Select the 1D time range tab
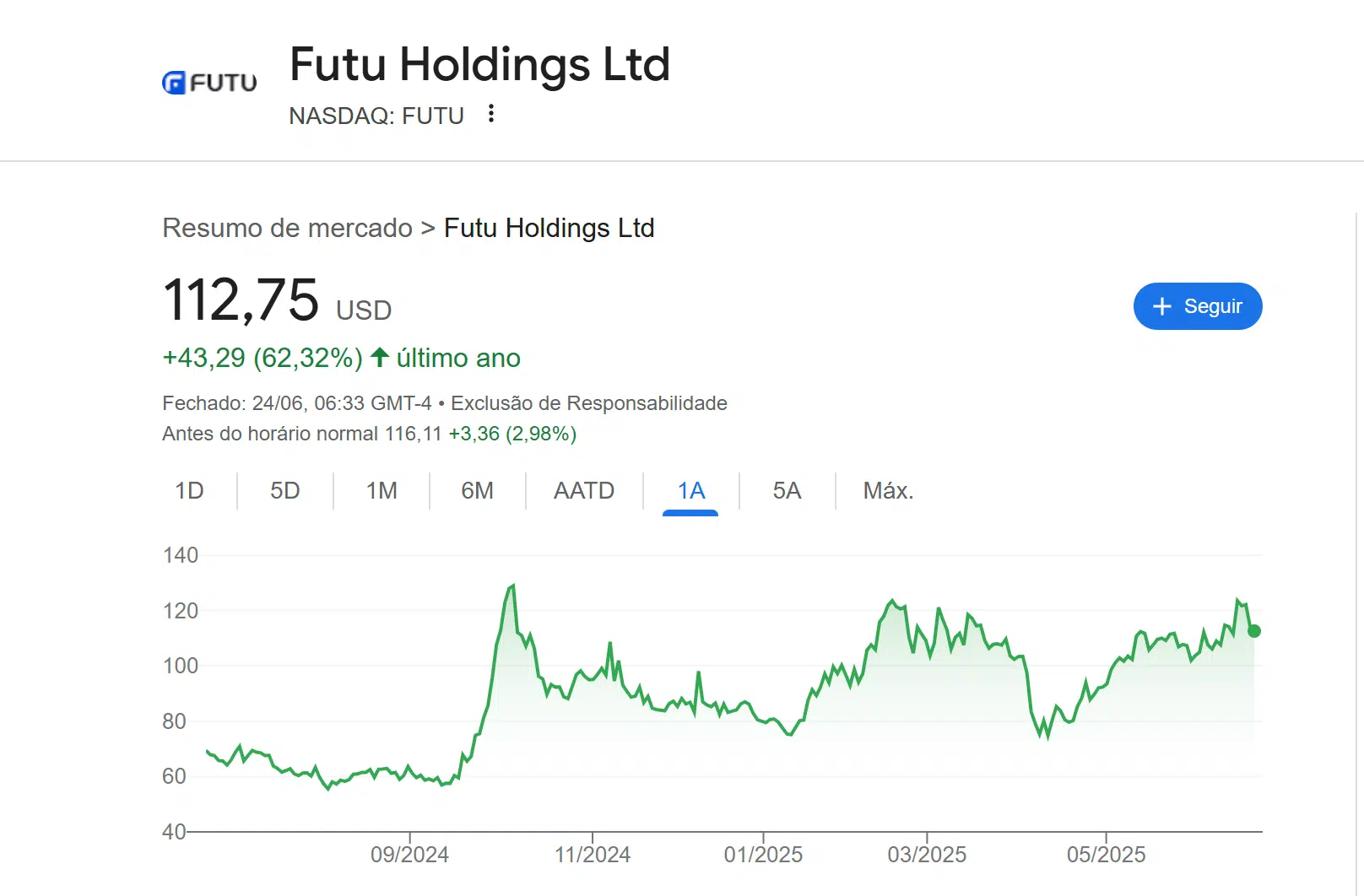The height and width of the screenshot is (896, 1364). [189, 491]
